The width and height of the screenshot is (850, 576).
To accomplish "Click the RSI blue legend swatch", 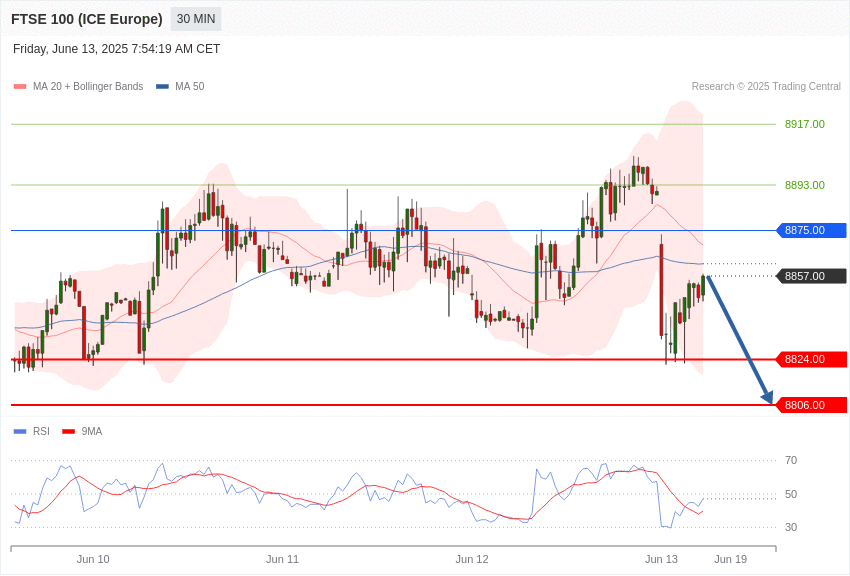I will click(20, 432).
